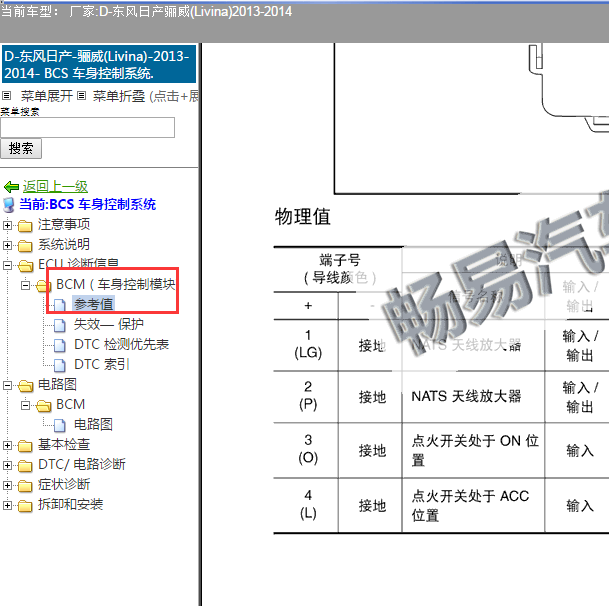Expand the 拆卸和安装 tree node
This screenshot has width=609, height=606.
click(7, 505)
